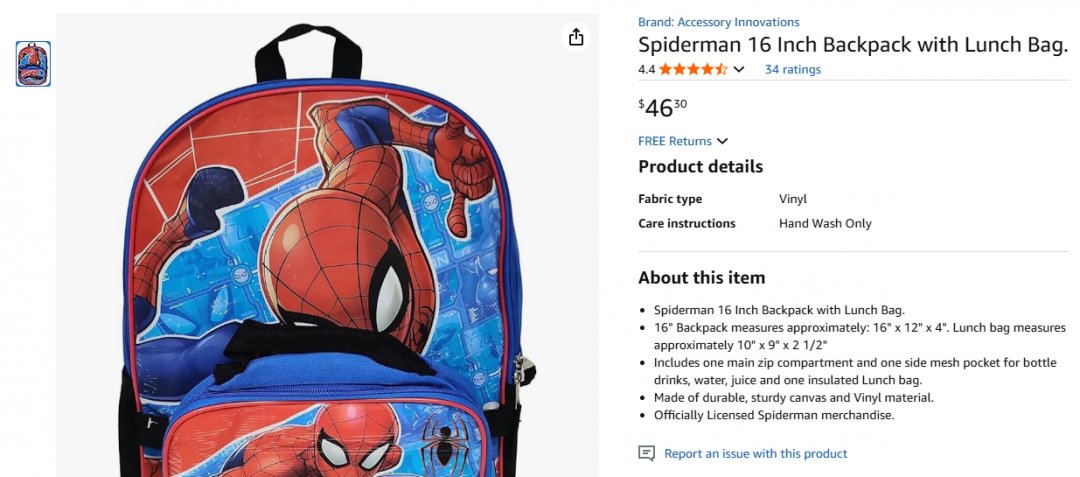Screen dimensions: 1080x477
Task: Click the About this item heading
Action: coord(701,278)
